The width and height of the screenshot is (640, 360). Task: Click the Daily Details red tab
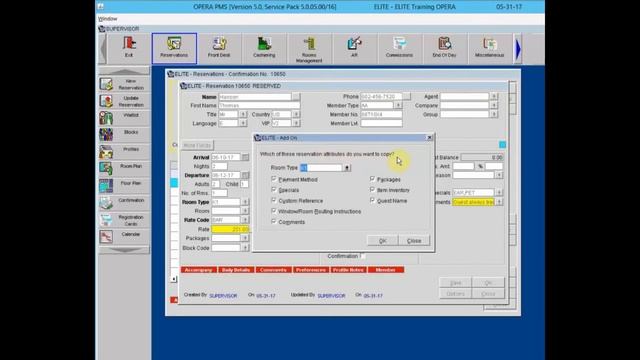coord(236,270)
